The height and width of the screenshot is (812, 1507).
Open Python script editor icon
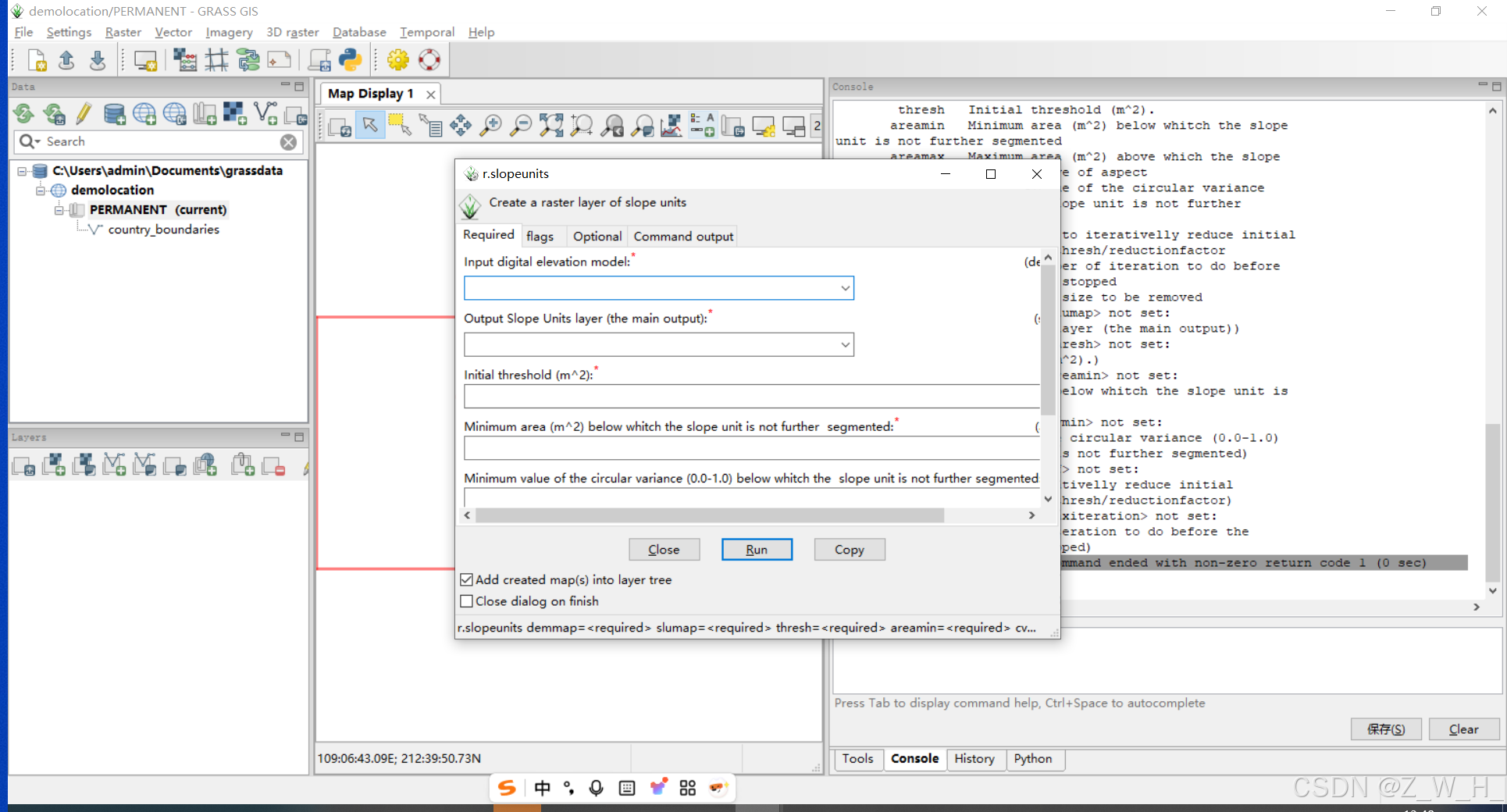click(350, 60)
